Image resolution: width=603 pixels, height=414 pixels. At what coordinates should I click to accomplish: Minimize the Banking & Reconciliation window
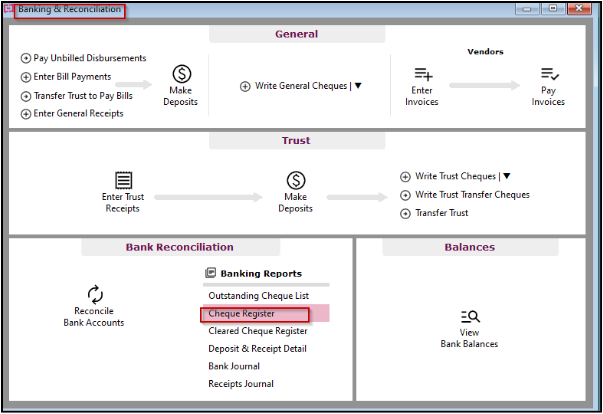tap(527, 9)
